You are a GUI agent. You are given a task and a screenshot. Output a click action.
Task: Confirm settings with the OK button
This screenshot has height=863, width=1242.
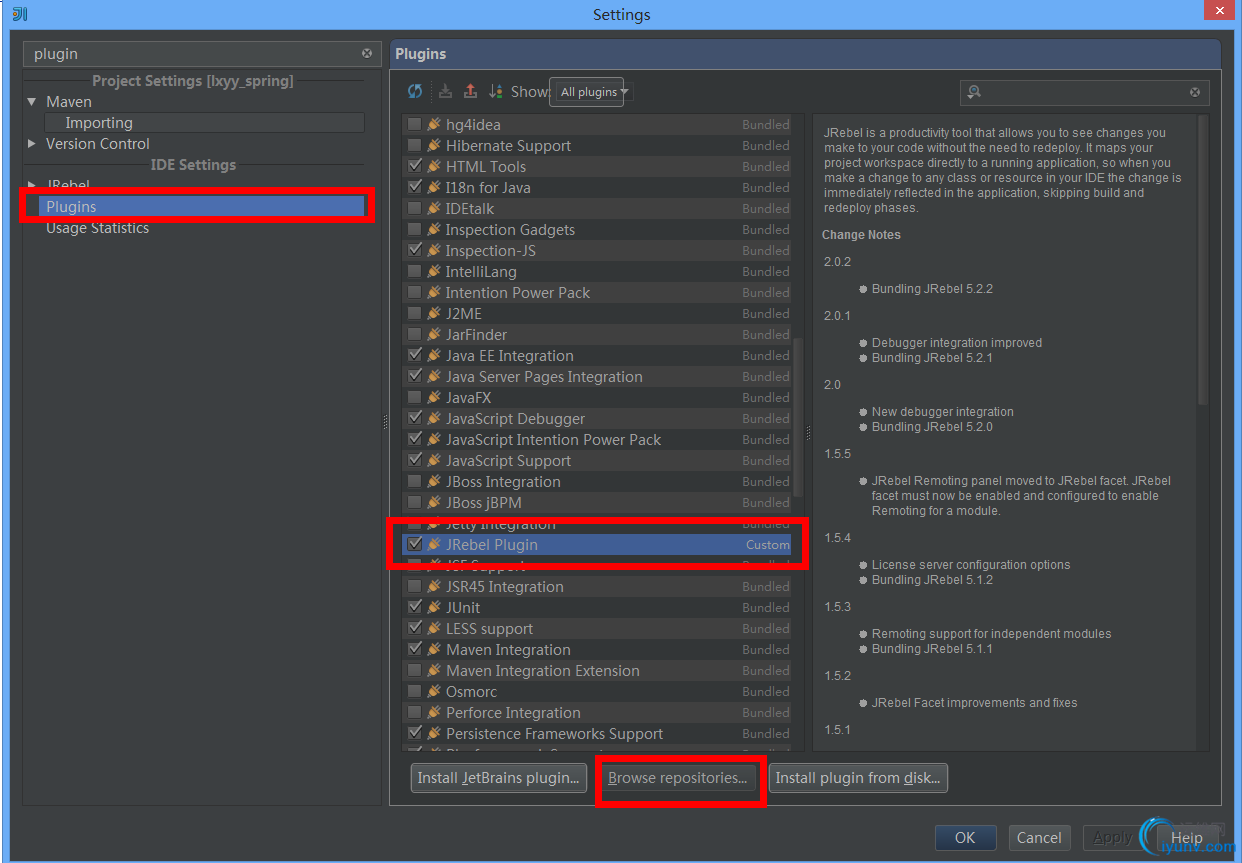click(x=965, y=838)
